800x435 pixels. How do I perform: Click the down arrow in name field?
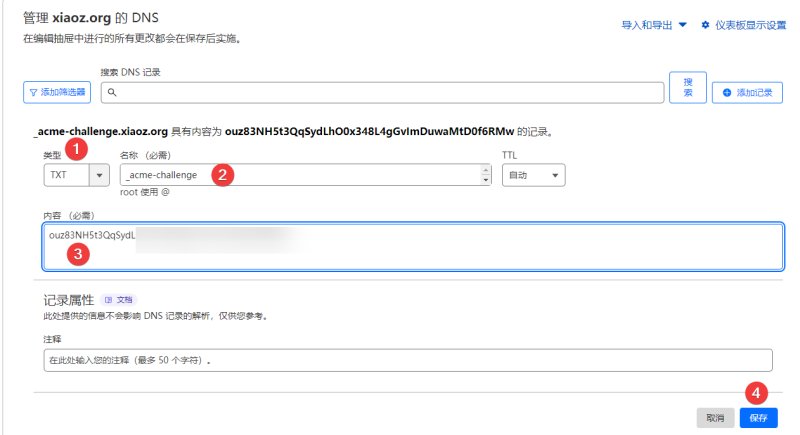coord(486,180)
